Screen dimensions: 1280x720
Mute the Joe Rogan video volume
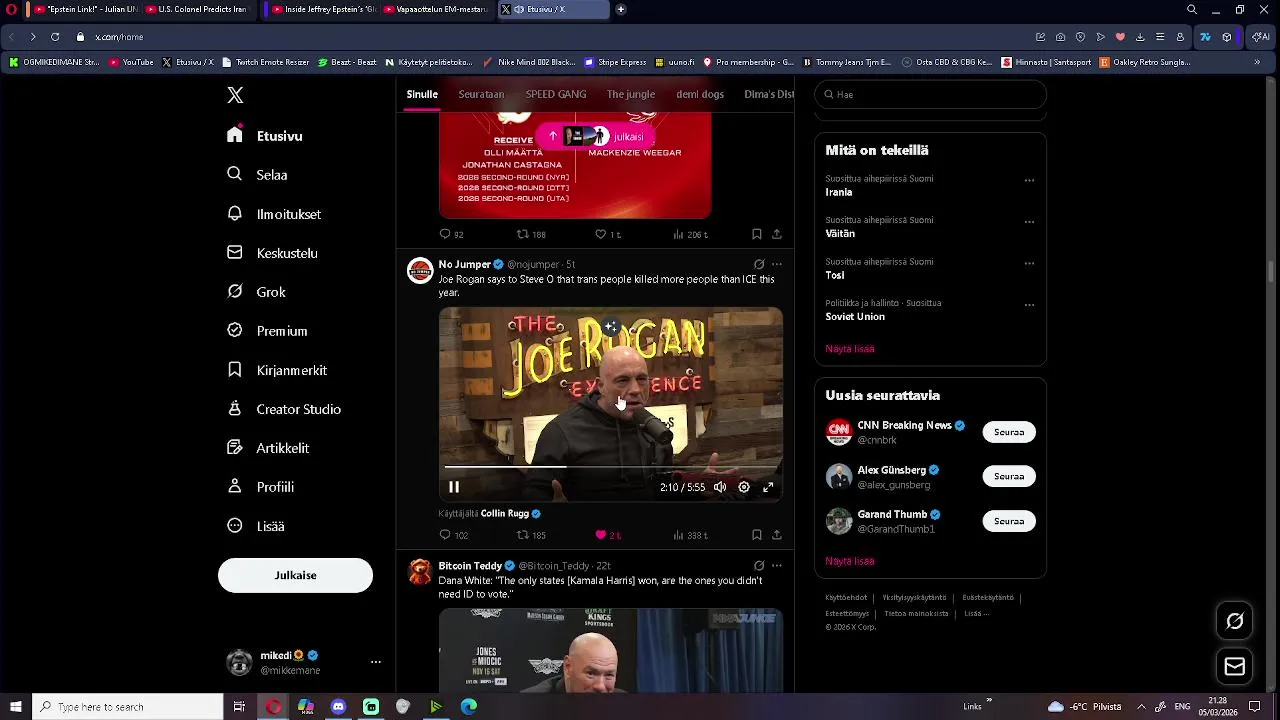tap(720, 487)
